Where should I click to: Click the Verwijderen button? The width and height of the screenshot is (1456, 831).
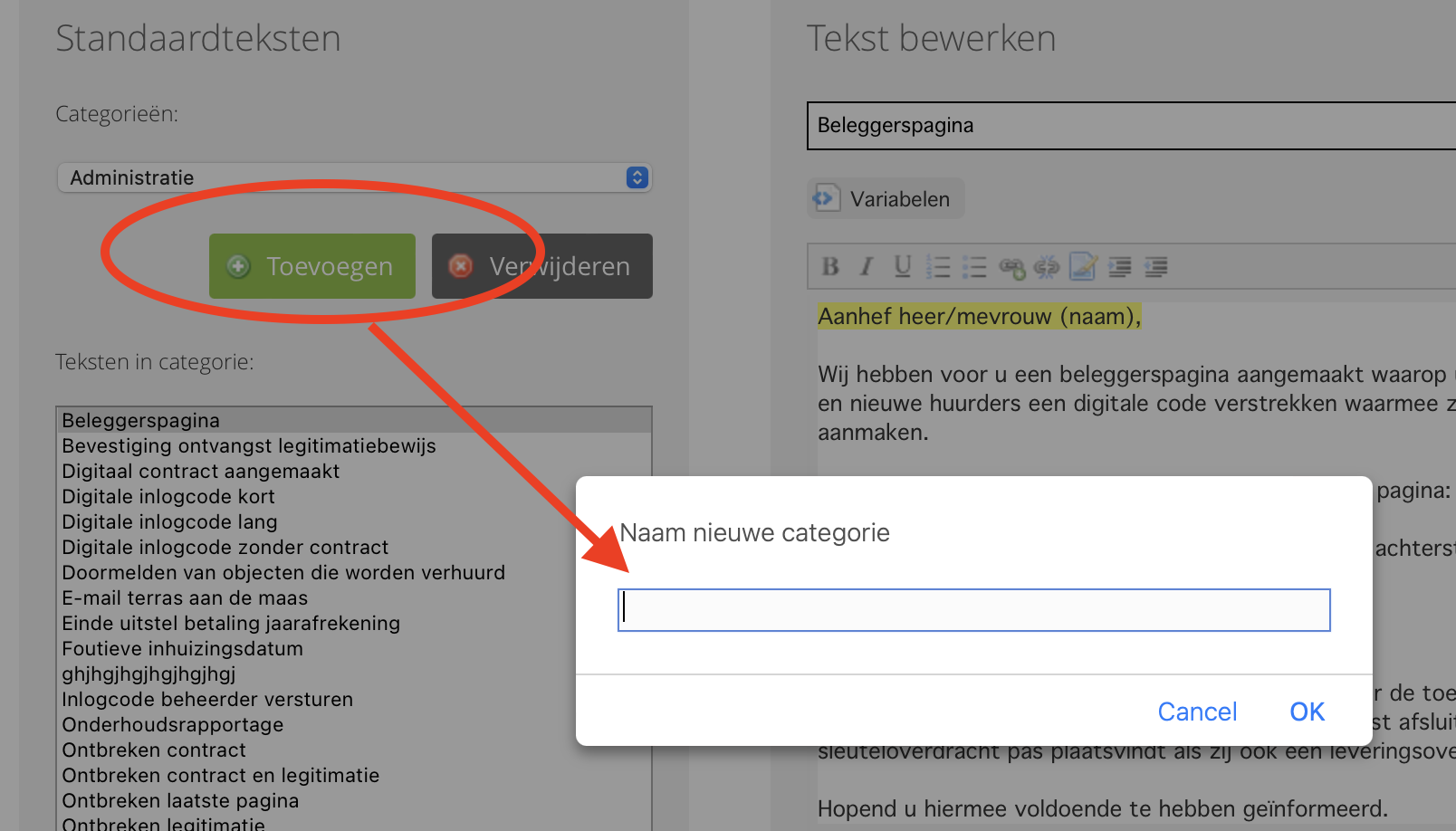[x=542, y=266]
